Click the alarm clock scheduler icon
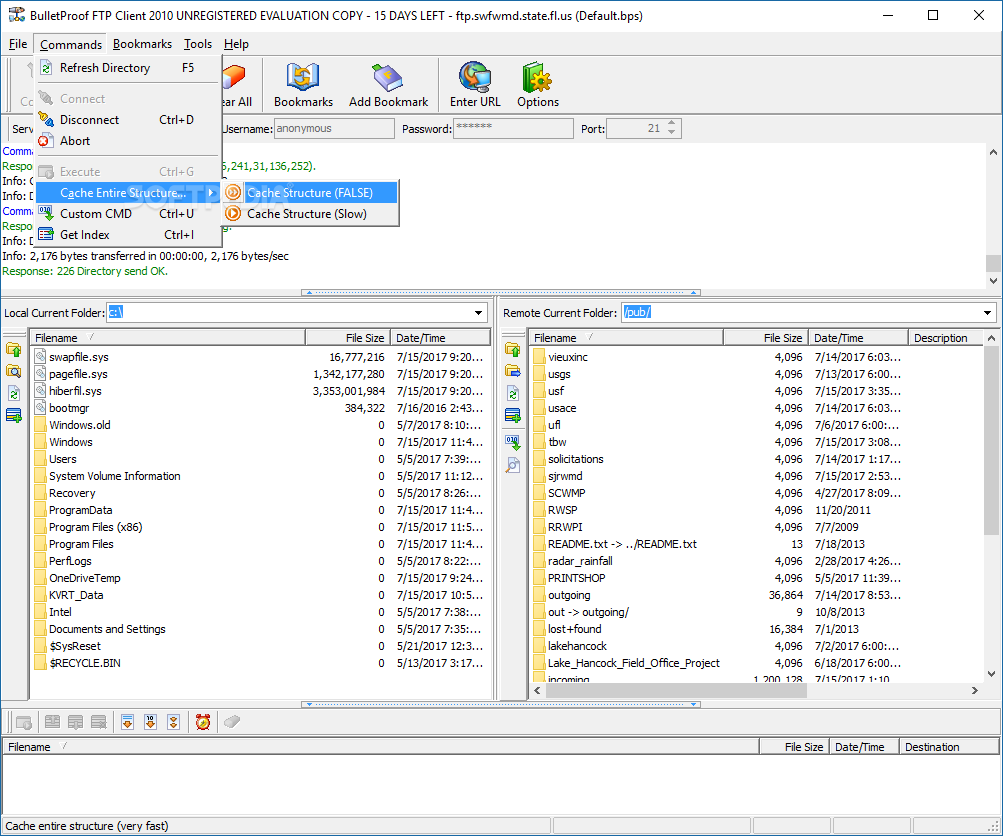The height and width of the screenshot is (836, 1003). click(203, 722)
